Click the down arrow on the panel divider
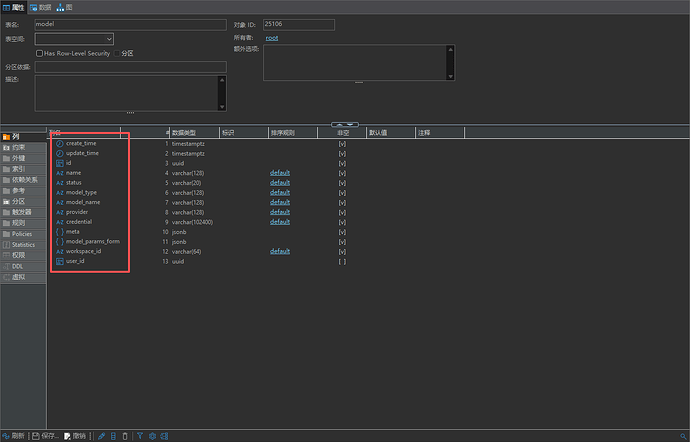 pos(350,125)
